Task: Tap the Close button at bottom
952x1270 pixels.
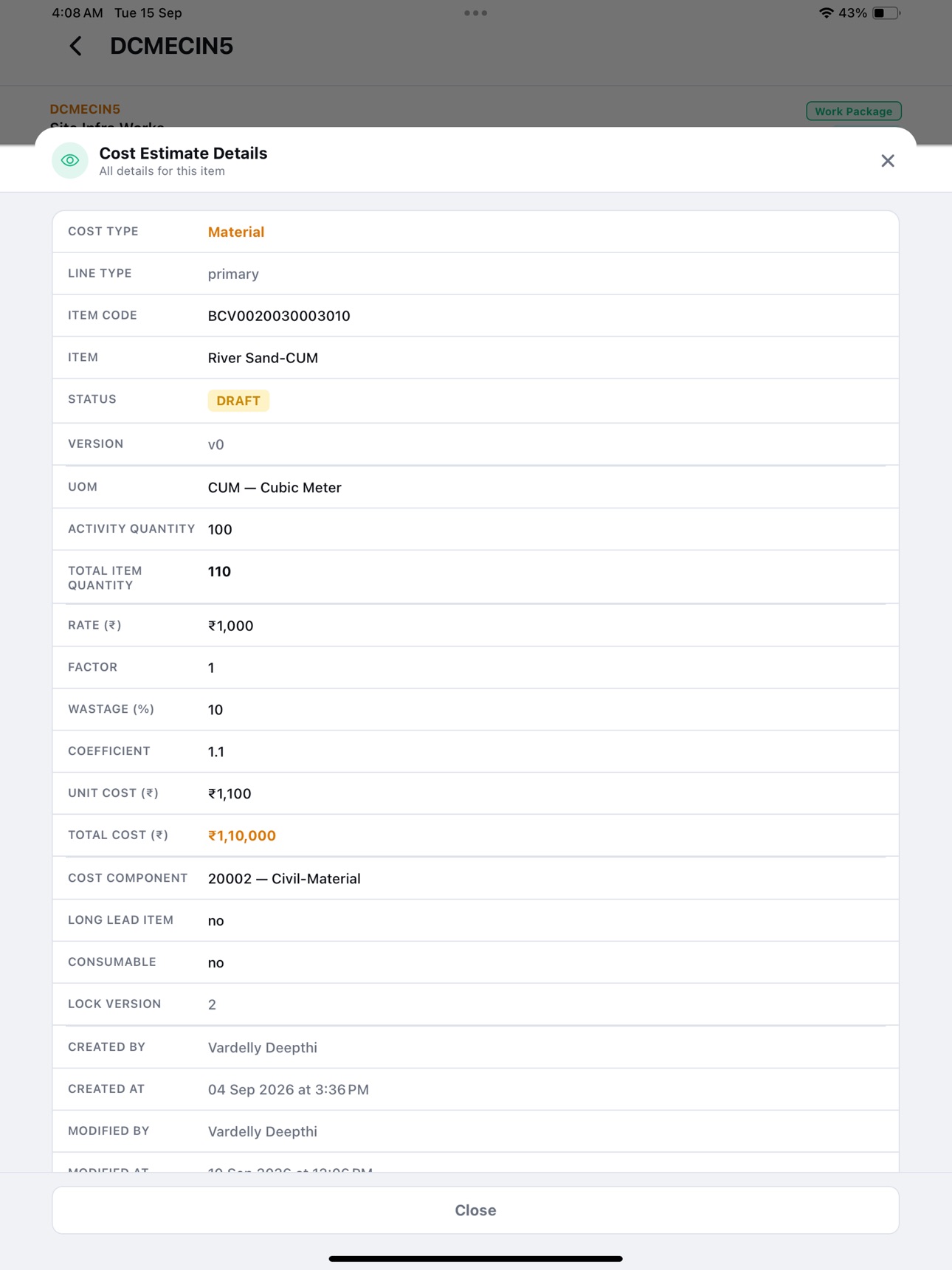Action: pyautogui.click(x=475, y=1210)
